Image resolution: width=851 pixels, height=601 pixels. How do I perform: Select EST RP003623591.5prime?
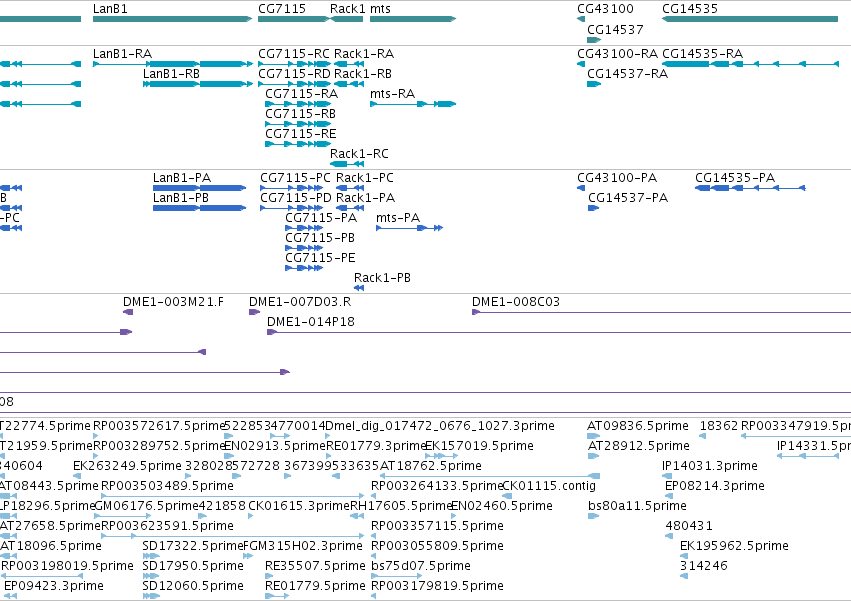(x=232, y=536)
